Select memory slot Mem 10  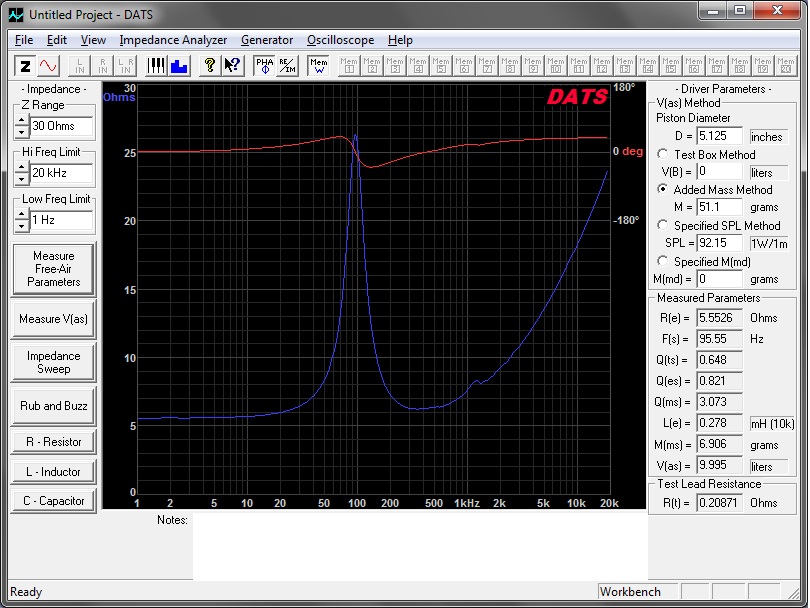[x=556, y=66]
